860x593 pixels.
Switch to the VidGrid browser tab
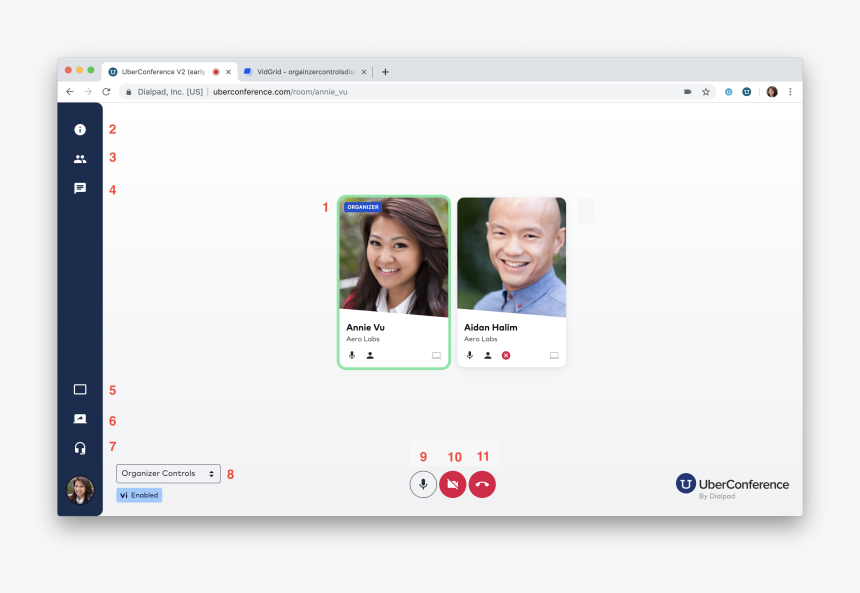(306, 72)
